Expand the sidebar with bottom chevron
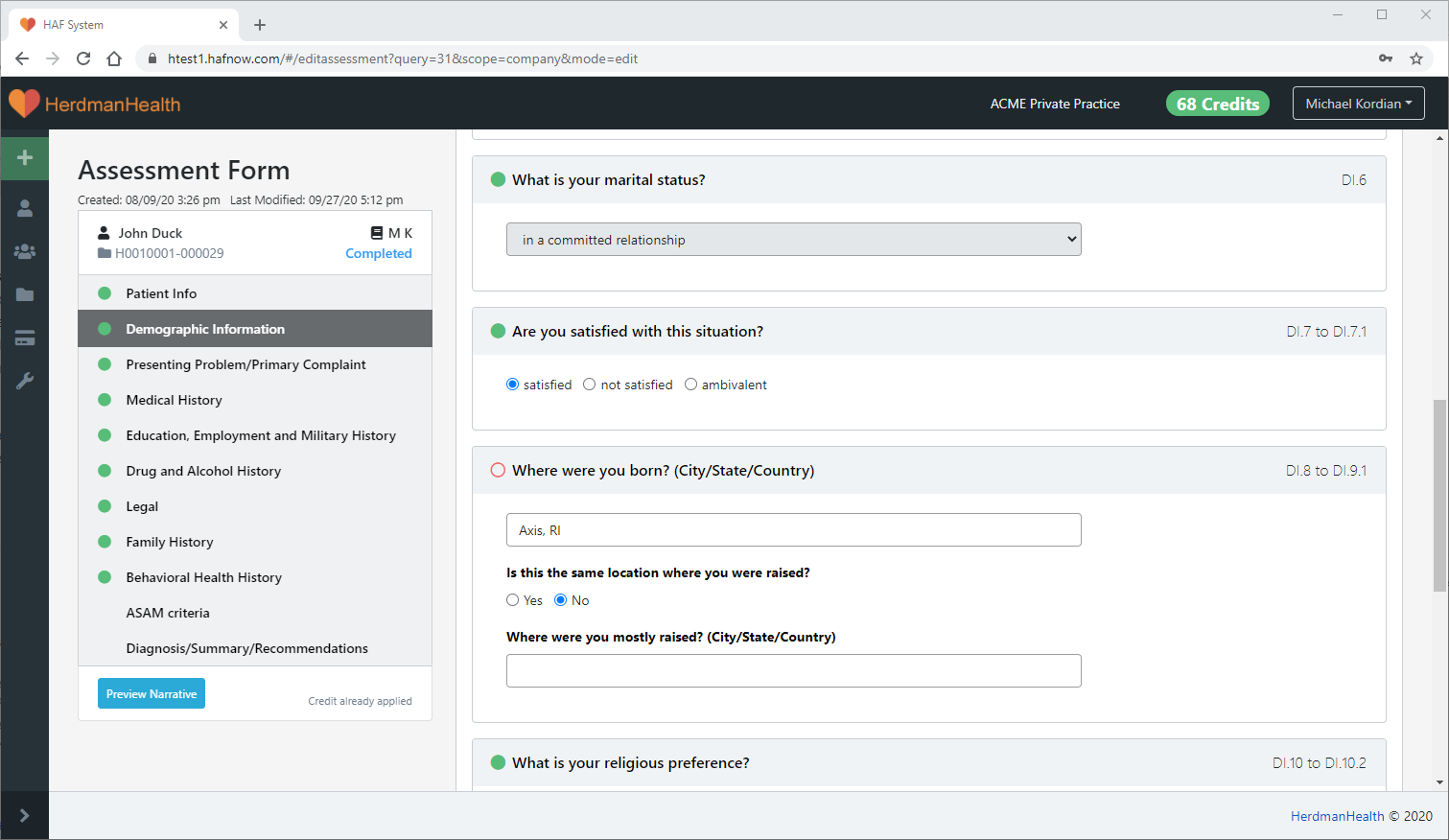1449x840 pixels. (x=25, y=815)
